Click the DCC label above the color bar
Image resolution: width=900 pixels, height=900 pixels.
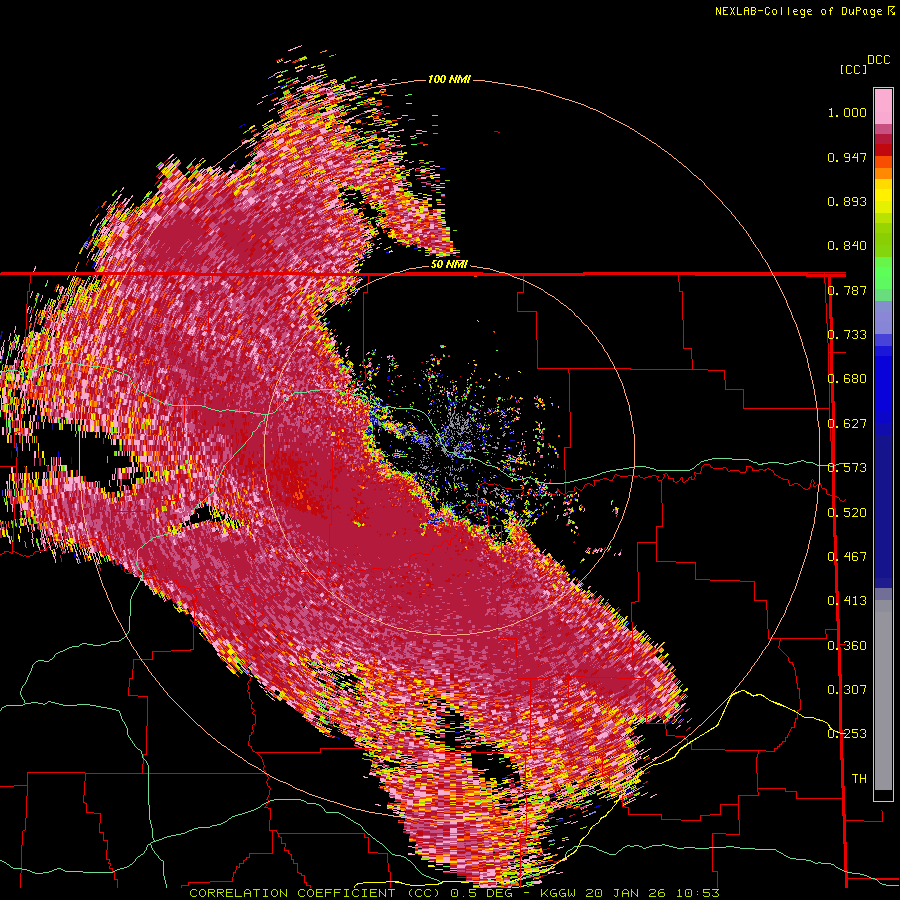click(879, 60)
